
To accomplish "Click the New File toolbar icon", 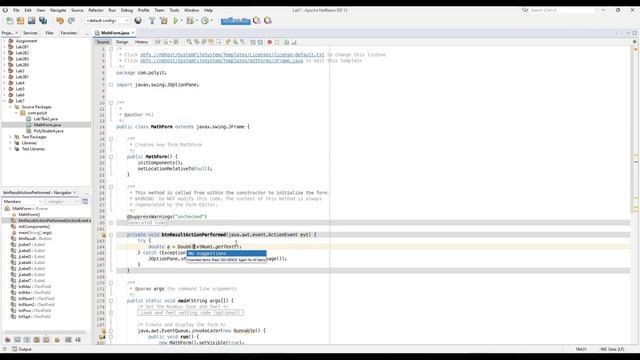I will [9, 20].
